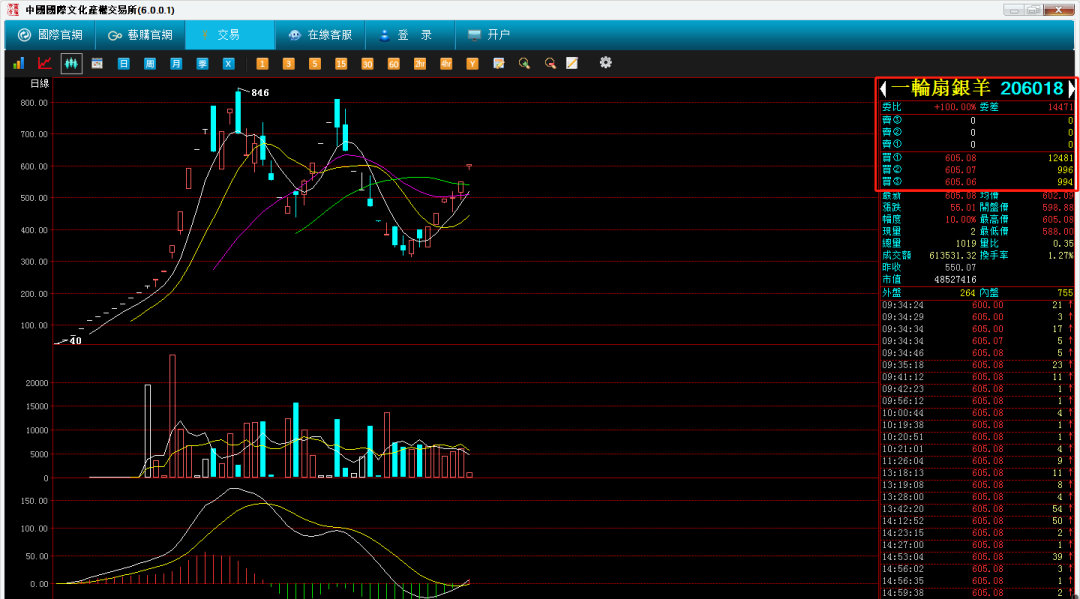The width and height of the screenshot is (1080, 599).
Task: Click the blue X period icon
Action: [x=228, y=63]
